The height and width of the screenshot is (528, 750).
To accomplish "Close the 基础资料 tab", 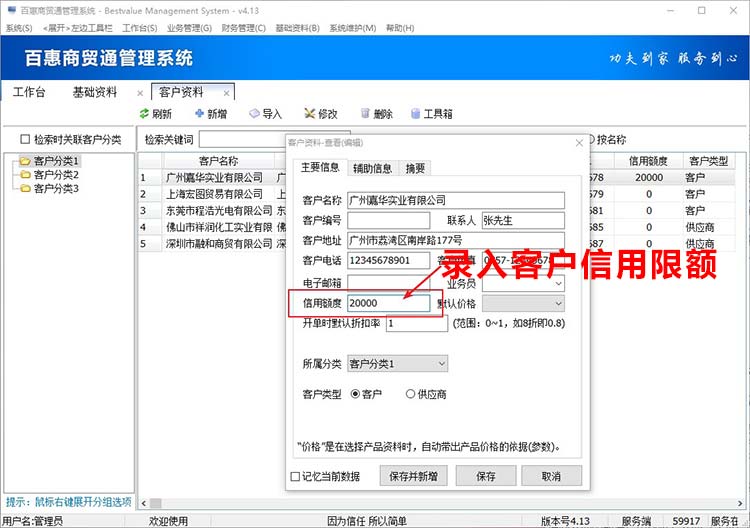I will tap(140, 93).
